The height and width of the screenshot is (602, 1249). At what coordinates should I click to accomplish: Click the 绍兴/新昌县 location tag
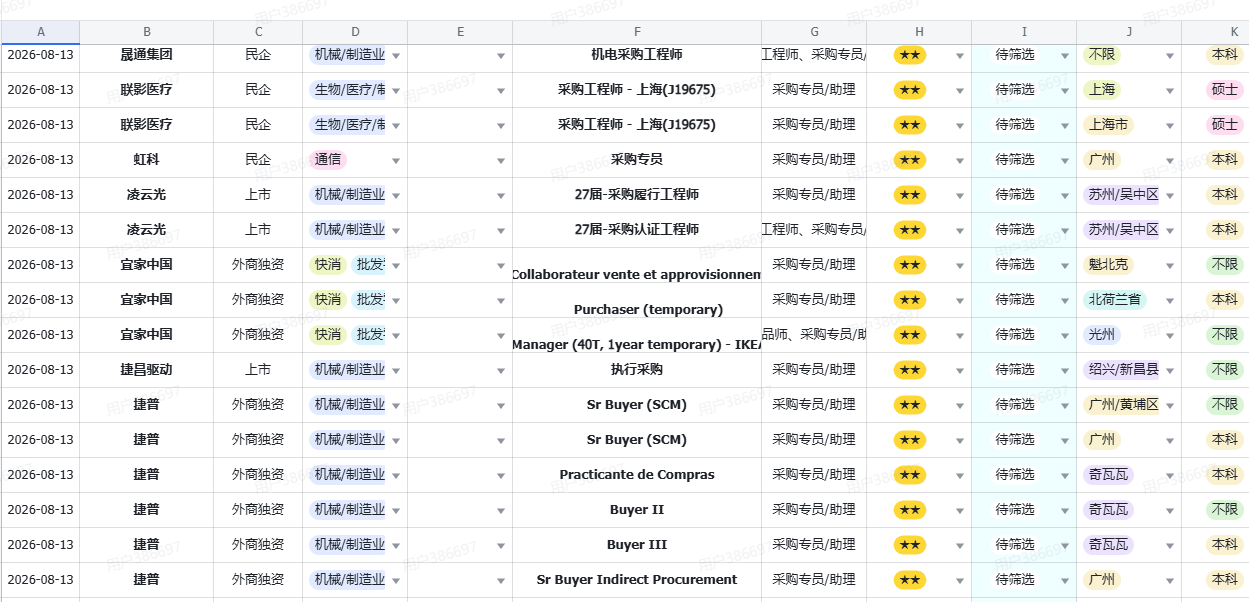(x=1123, y=370)
